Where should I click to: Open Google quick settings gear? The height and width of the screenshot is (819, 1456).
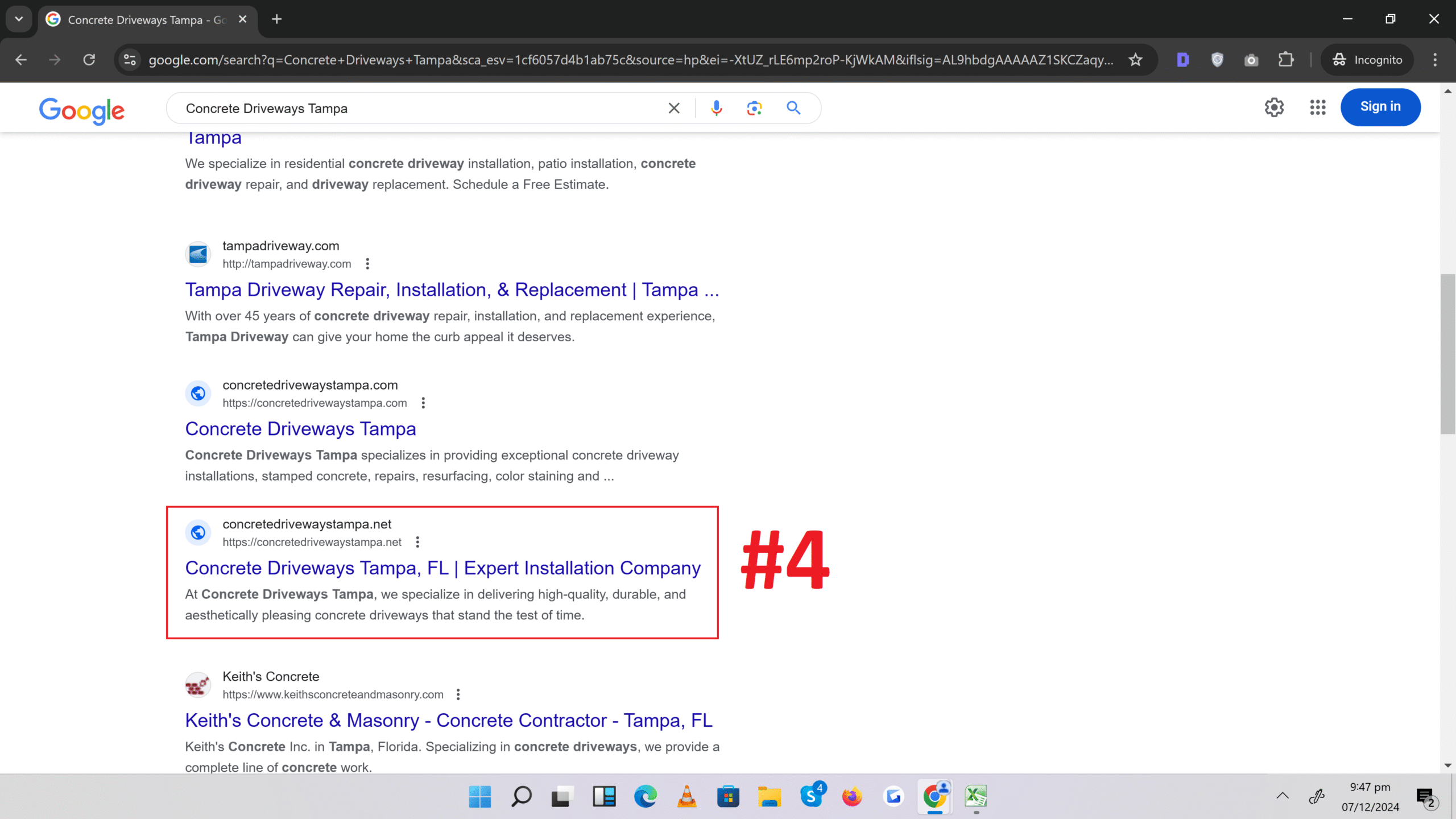(x=1274, y=107)
